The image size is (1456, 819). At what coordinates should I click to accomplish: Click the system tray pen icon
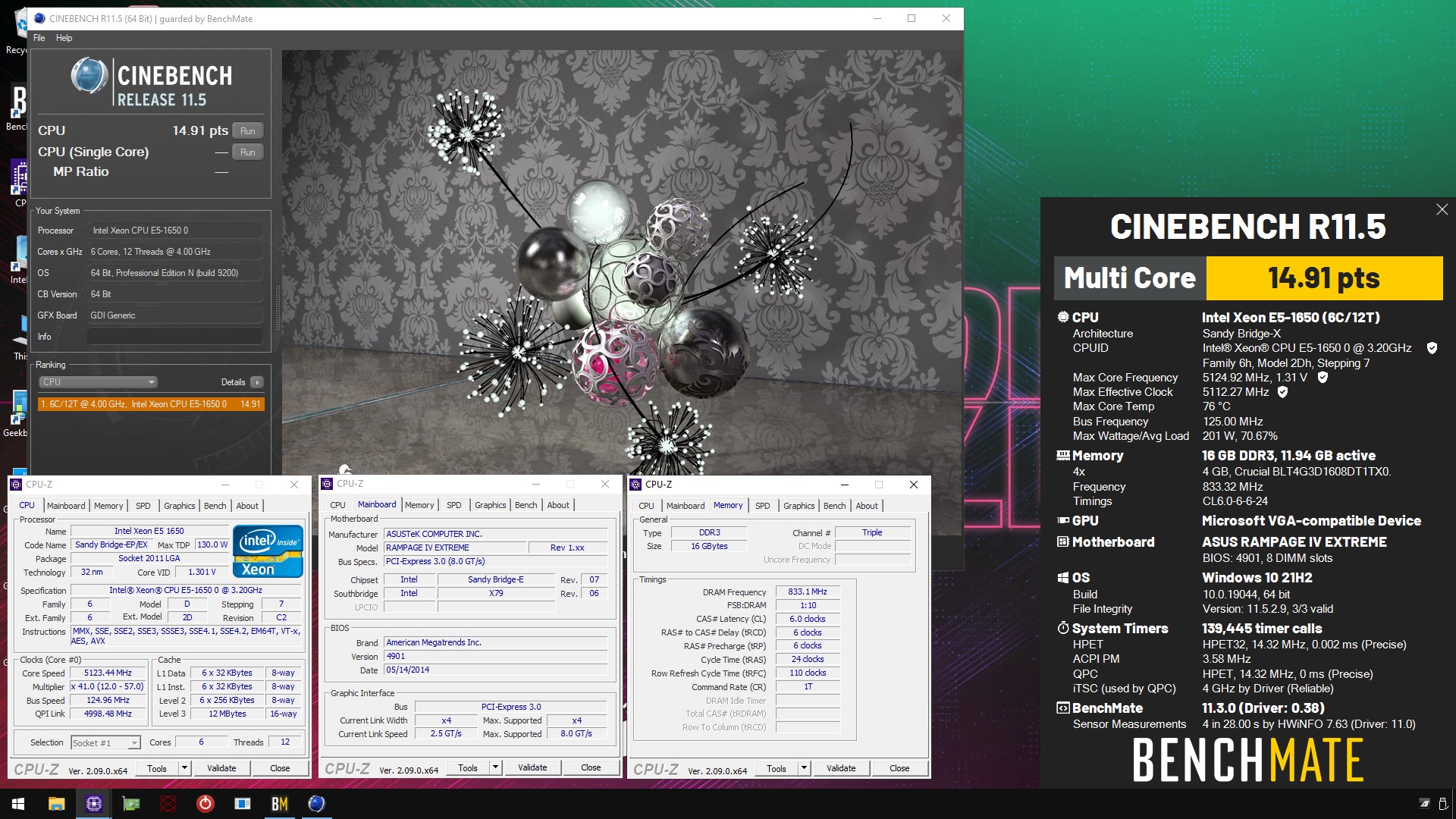(x=1424, y=804)
